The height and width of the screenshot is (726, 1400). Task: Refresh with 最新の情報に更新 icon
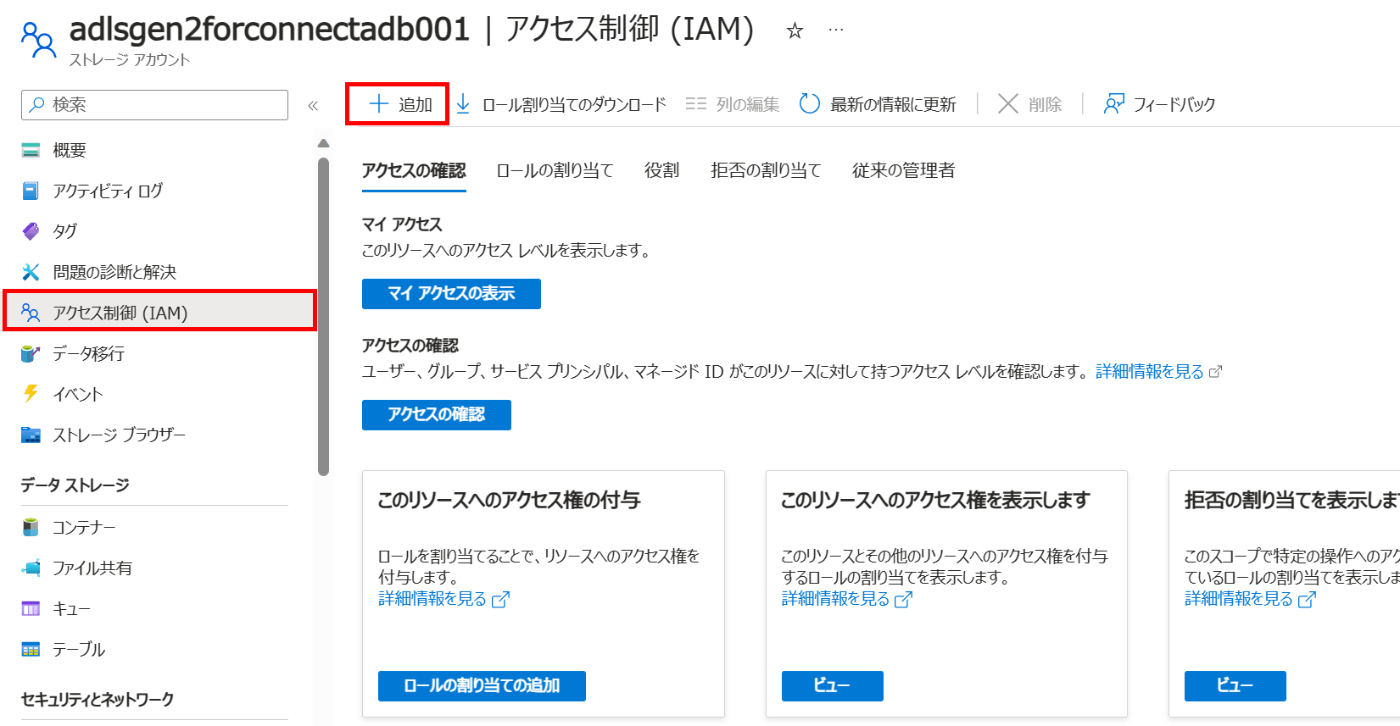coord(810,104)
